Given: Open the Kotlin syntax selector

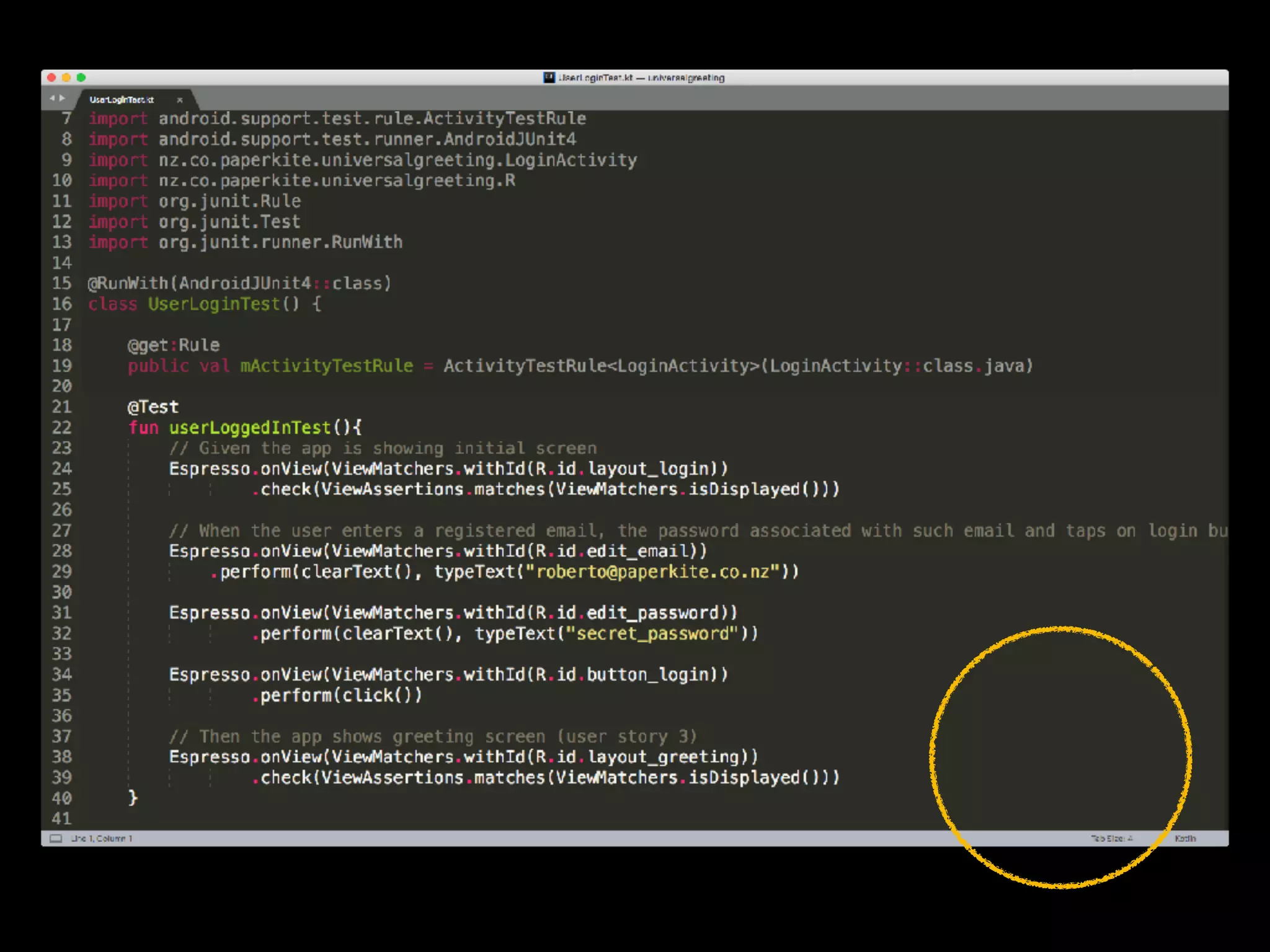Looking at the screenshot, I should click(x=1184, y=839).
